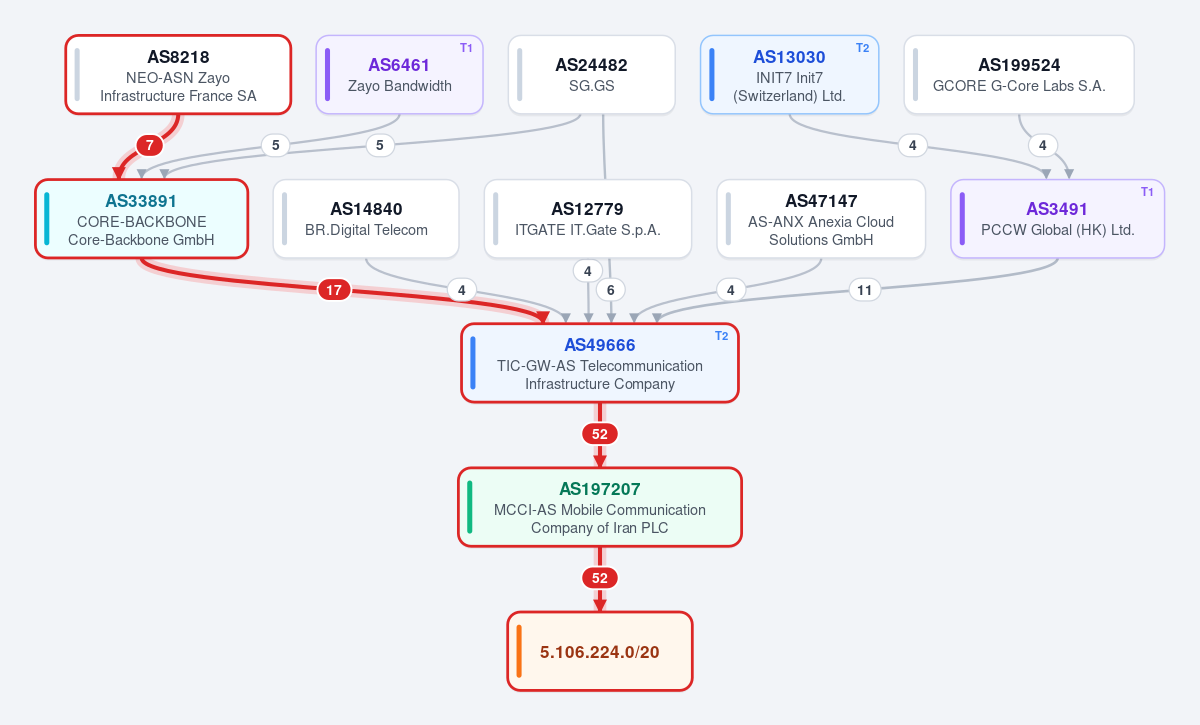Image resolution: width=1200 pixels, height=725 pixels.
Task: Select the AS47147 Anexia Cloud node
Action: [x=821, y=219]
